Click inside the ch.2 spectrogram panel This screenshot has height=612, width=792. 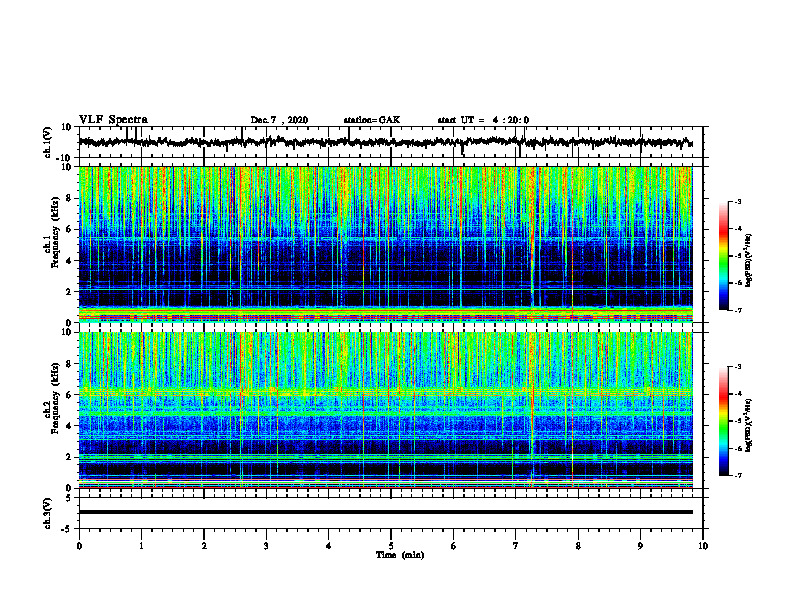tap(385, 410)
